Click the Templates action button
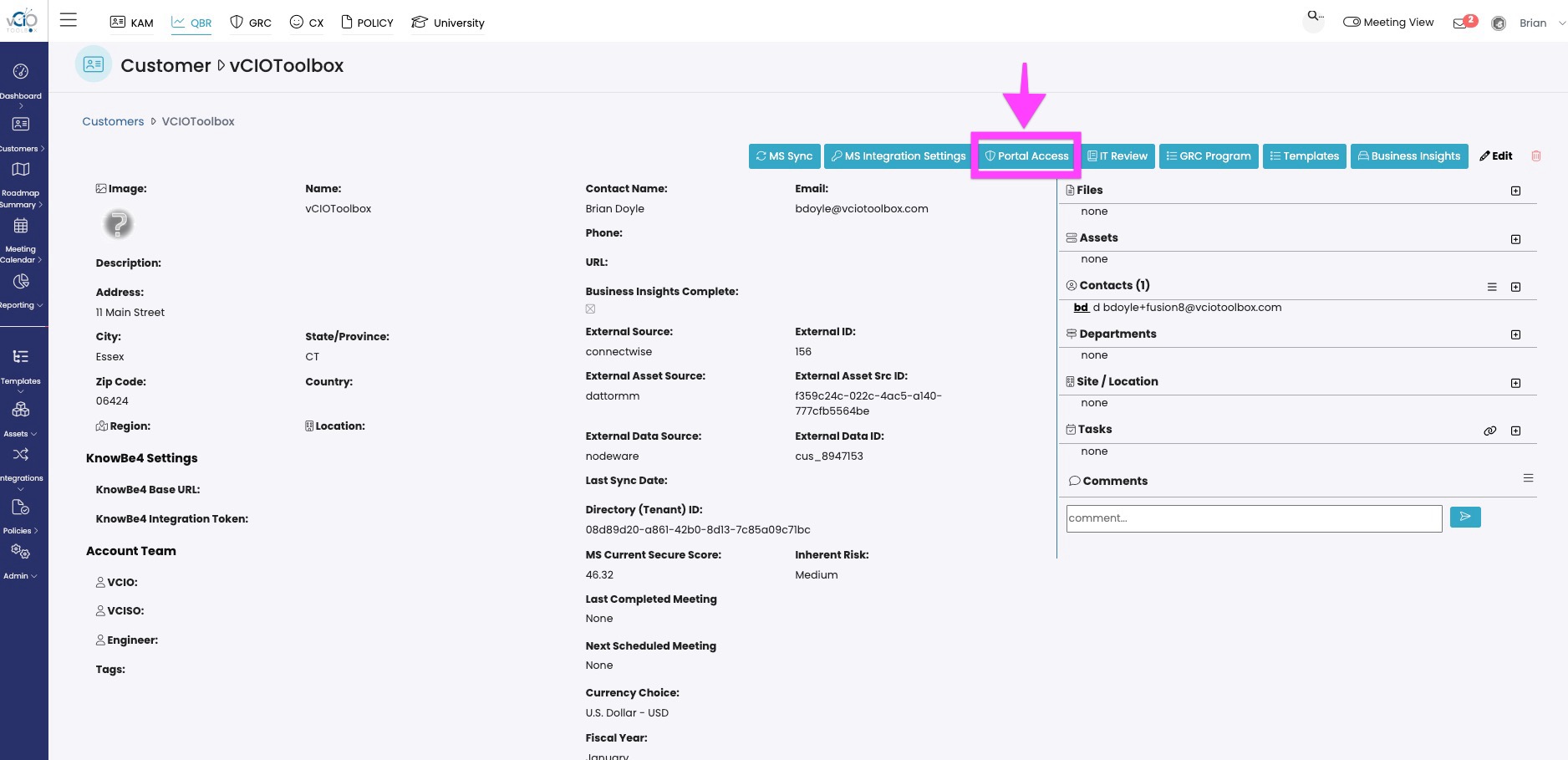 1305,156
